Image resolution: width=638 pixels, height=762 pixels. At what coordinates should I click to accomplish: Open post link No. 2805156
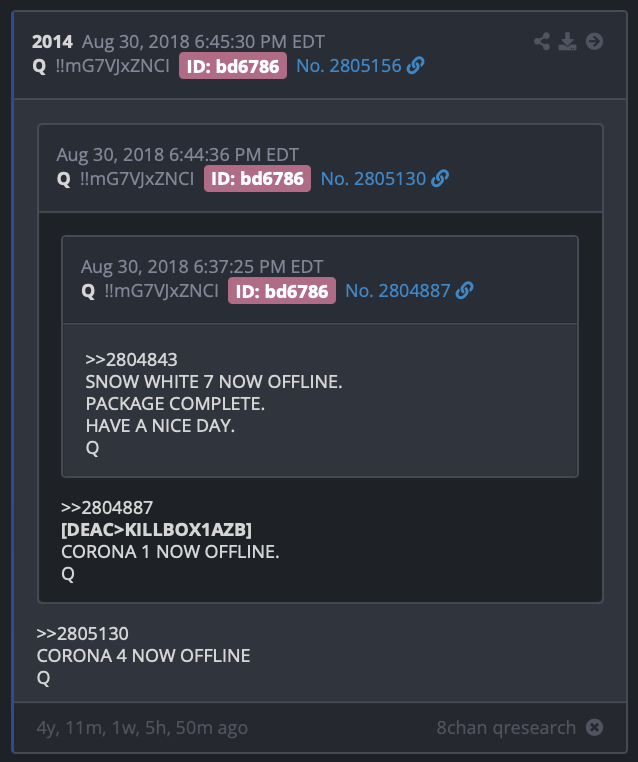[349, 66]
